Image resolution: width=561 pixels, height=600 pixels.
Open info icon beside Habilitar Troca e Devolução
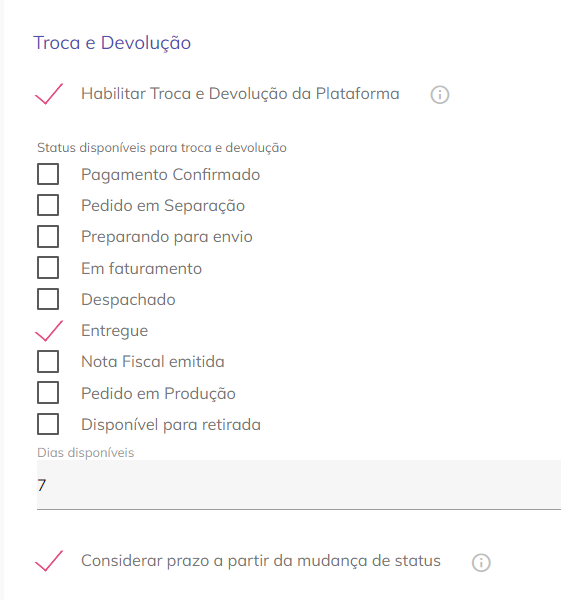click(439, 95)
